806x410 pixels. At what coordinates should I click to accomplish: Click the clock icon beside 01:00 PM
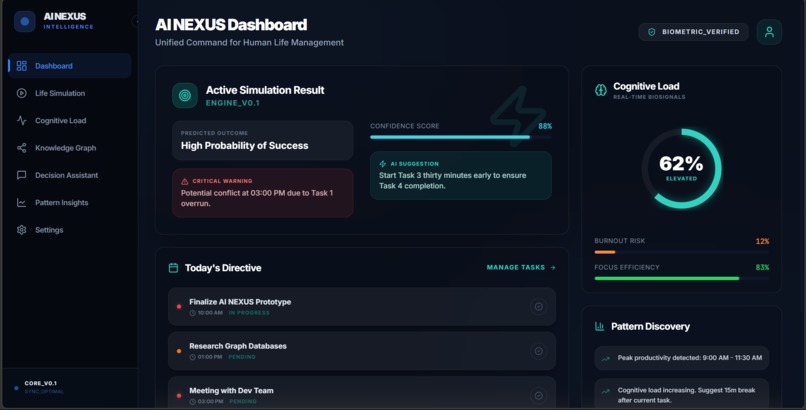coord(193,357)
